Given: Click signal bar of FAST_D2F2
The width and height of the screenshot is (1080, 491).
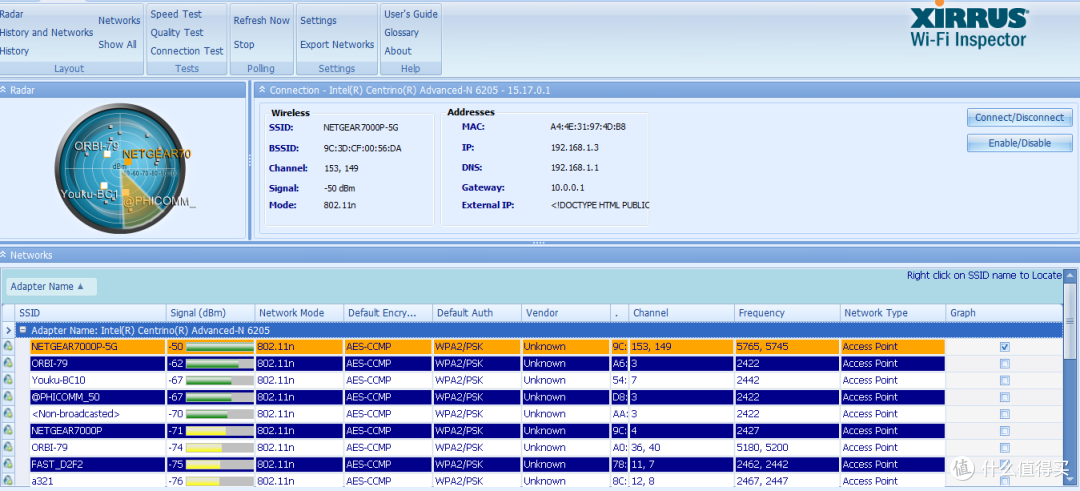Looking at the screenshot, I should click(220, 465).
